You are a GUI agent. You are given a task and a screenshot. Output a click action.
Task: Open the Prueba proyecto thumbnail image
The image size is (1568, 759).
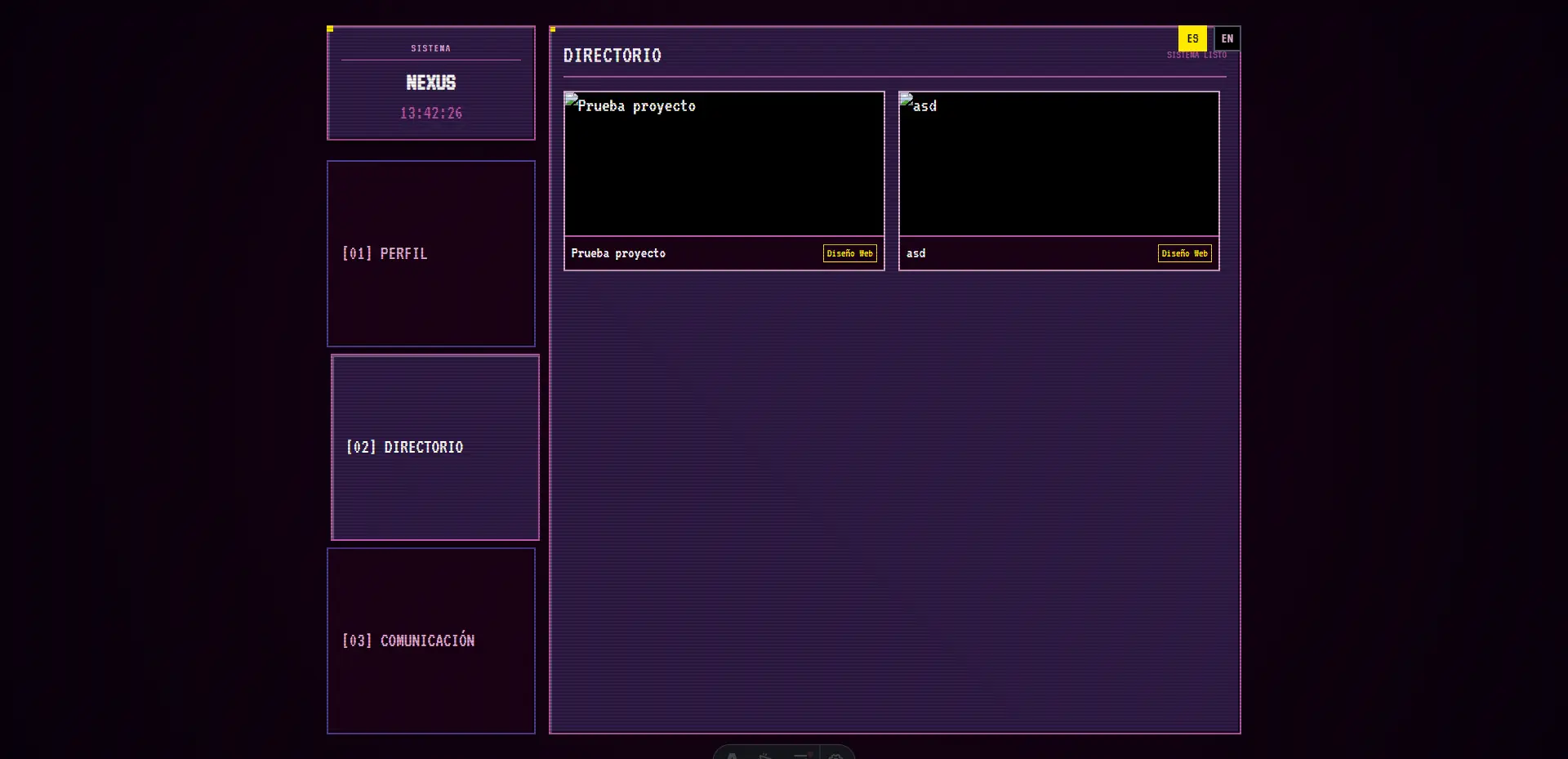point(724,164)
